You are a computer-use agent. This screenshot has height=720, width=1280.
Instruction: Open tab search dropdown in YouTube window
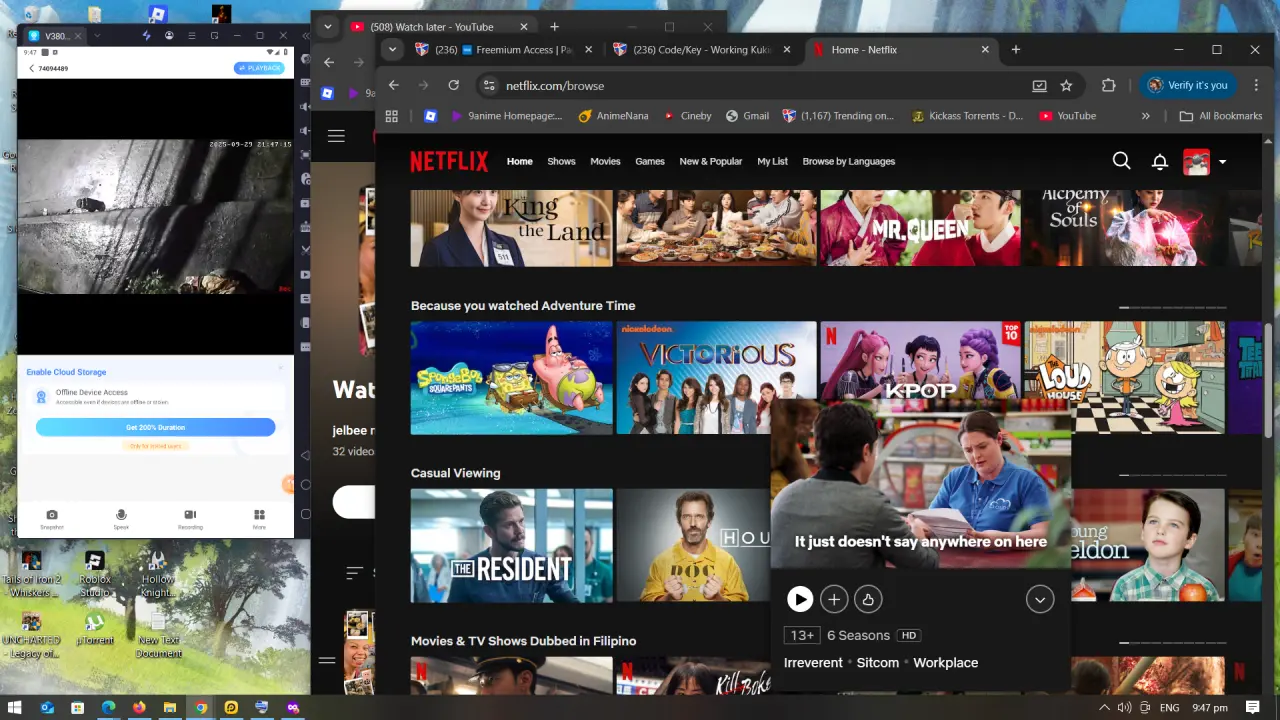[328, 27]
